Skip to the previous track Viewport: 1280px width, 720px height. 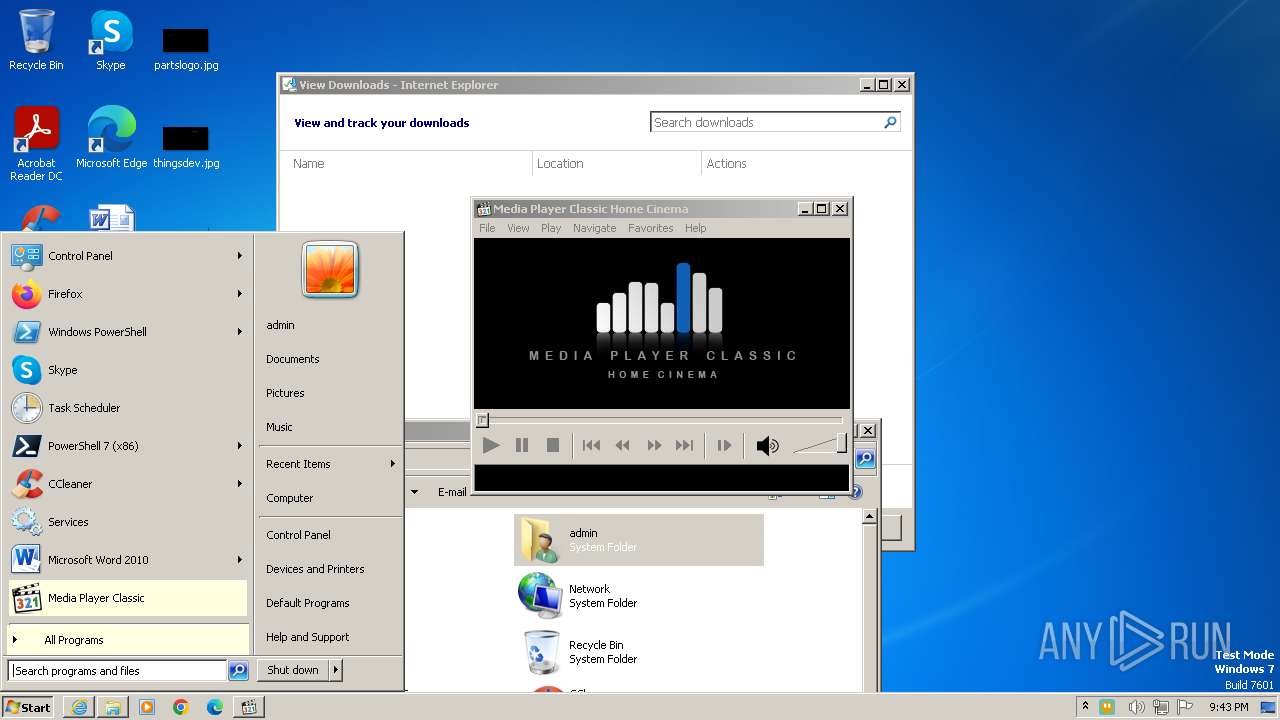(x=591, y=445)
